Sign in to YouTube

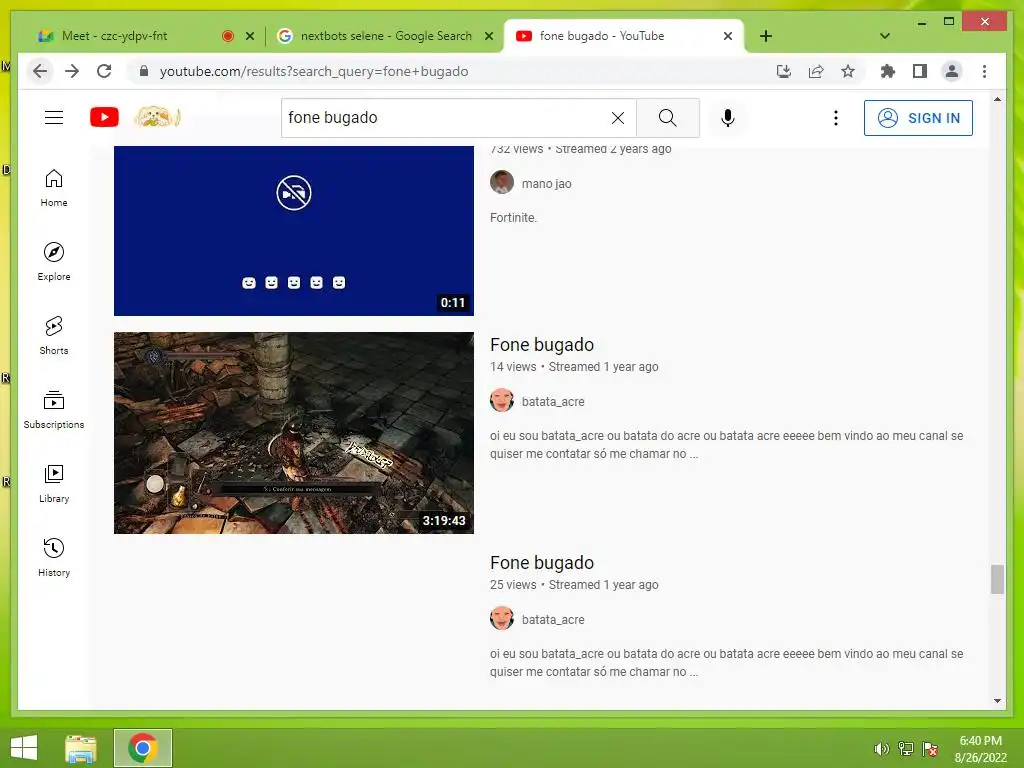point(918,118)
